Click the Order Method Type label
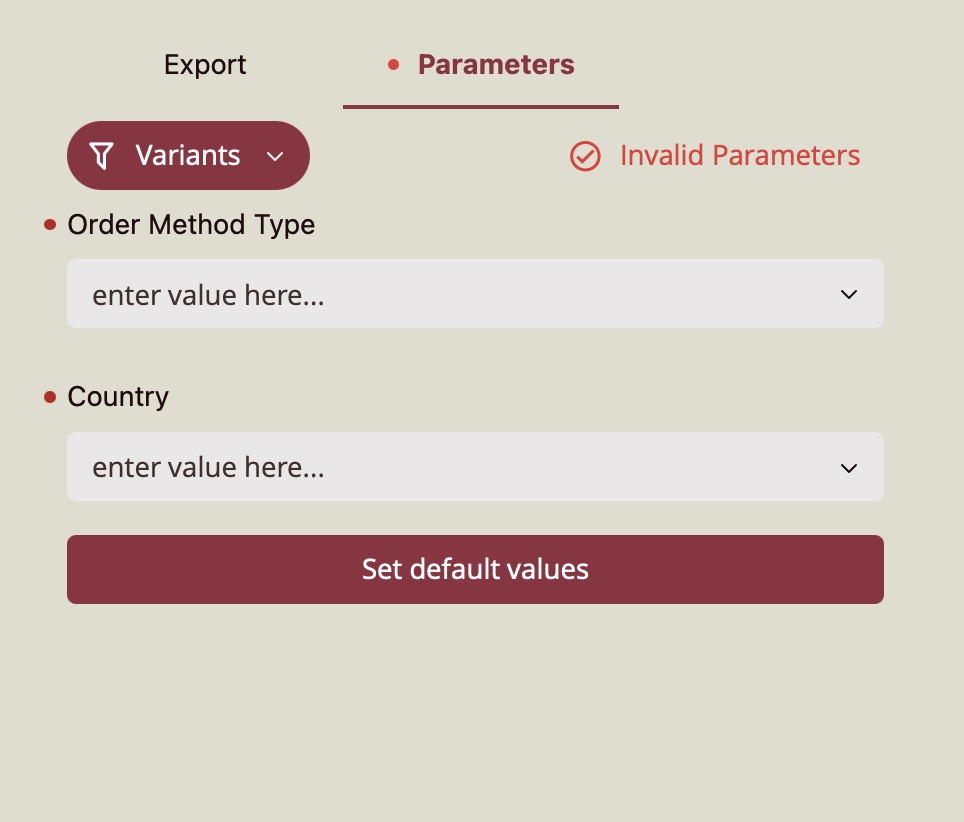Image resolution: width=964 pixels, height=822 pixels. [191, 225]
